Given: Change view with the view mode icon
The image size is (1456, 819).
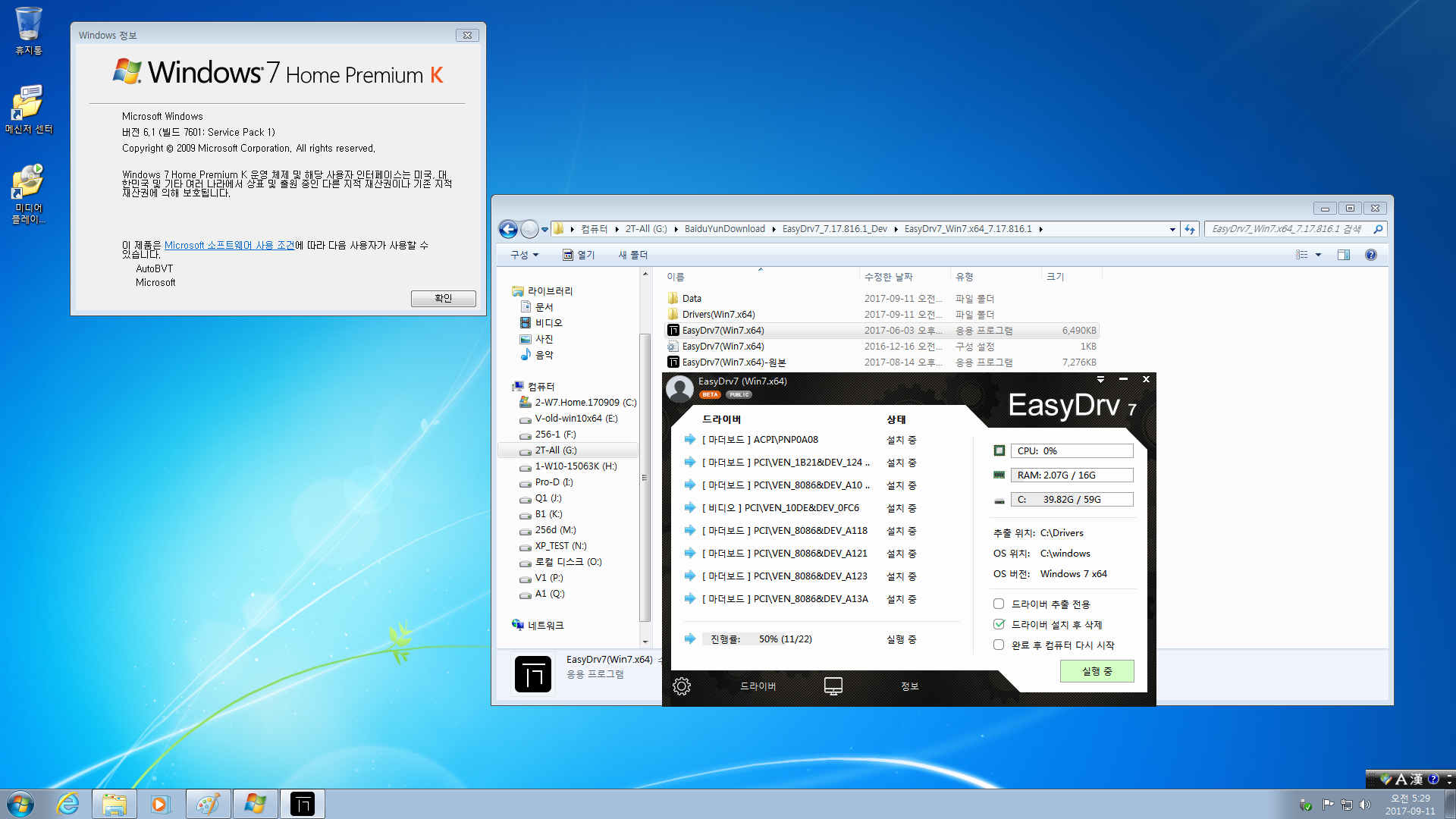Looking at the screenshot, I should coord(1302,255).
